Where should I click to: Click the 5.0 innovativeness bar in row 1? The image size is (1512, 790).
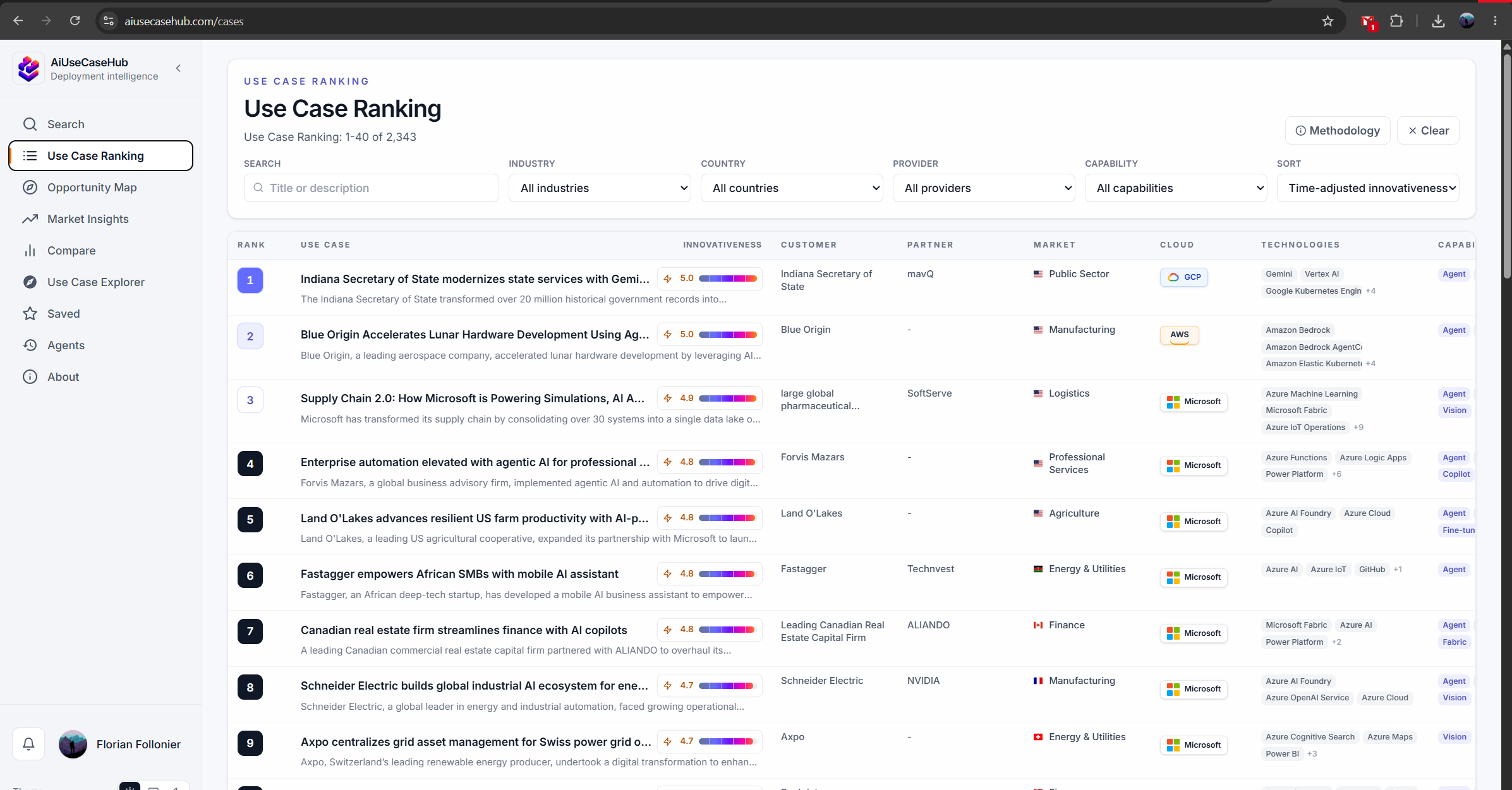[728, 278]
